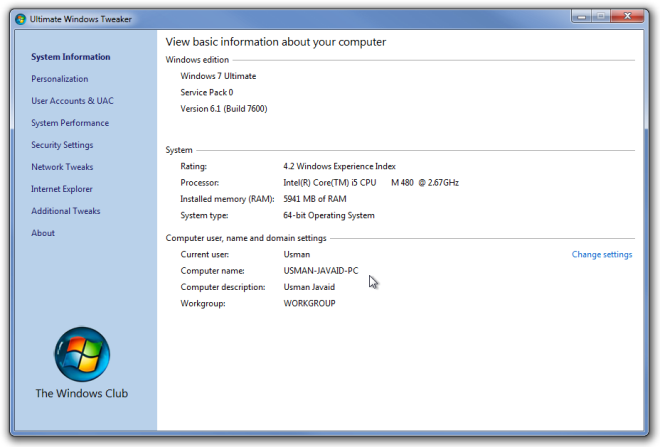Select Additional Tweaks in sidebar
This screenshot has width=660, height=447.
pyautogui.click(x=66, y=211)
